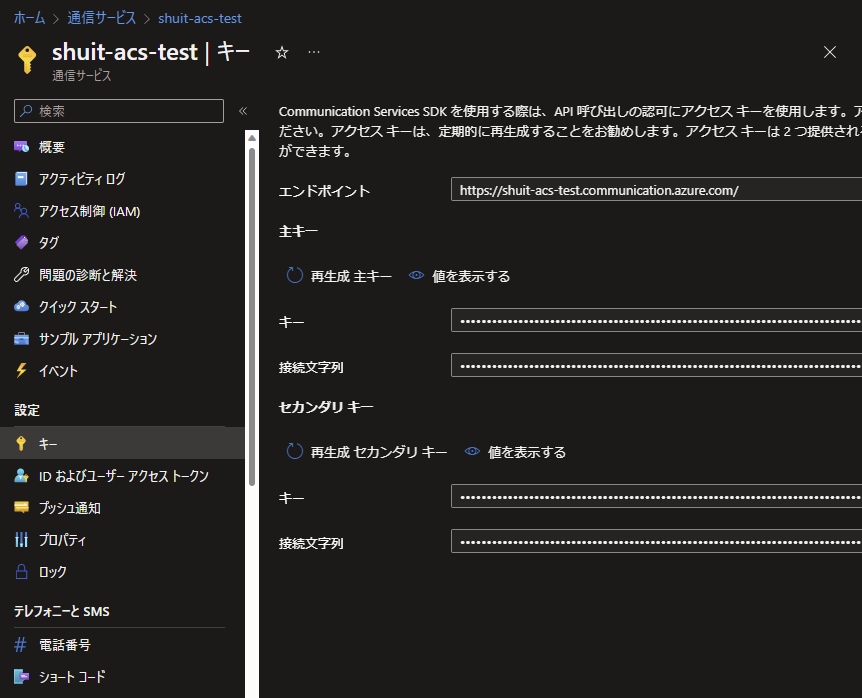Click the プッシュ通知 icon
862x698 pixels.
(x=21, y=507)
